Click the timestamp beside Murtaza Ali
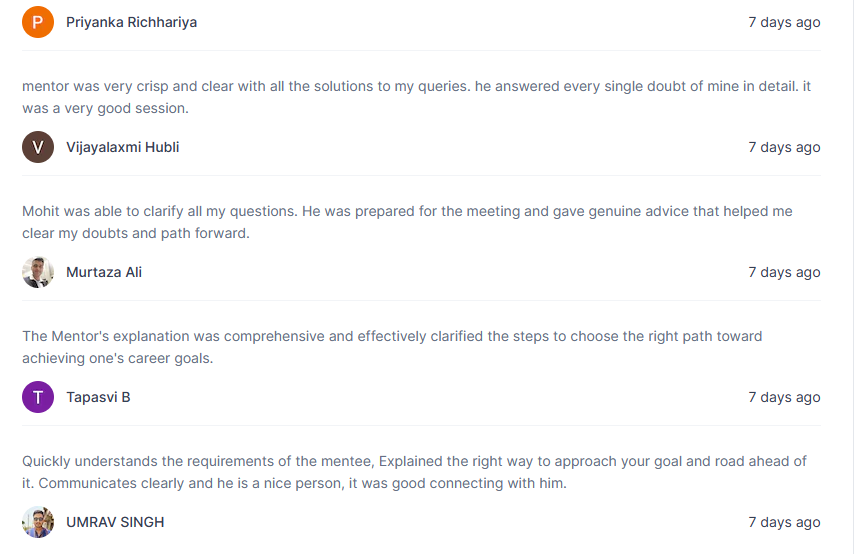Viewport: 854px width, 554px height. 784,272
